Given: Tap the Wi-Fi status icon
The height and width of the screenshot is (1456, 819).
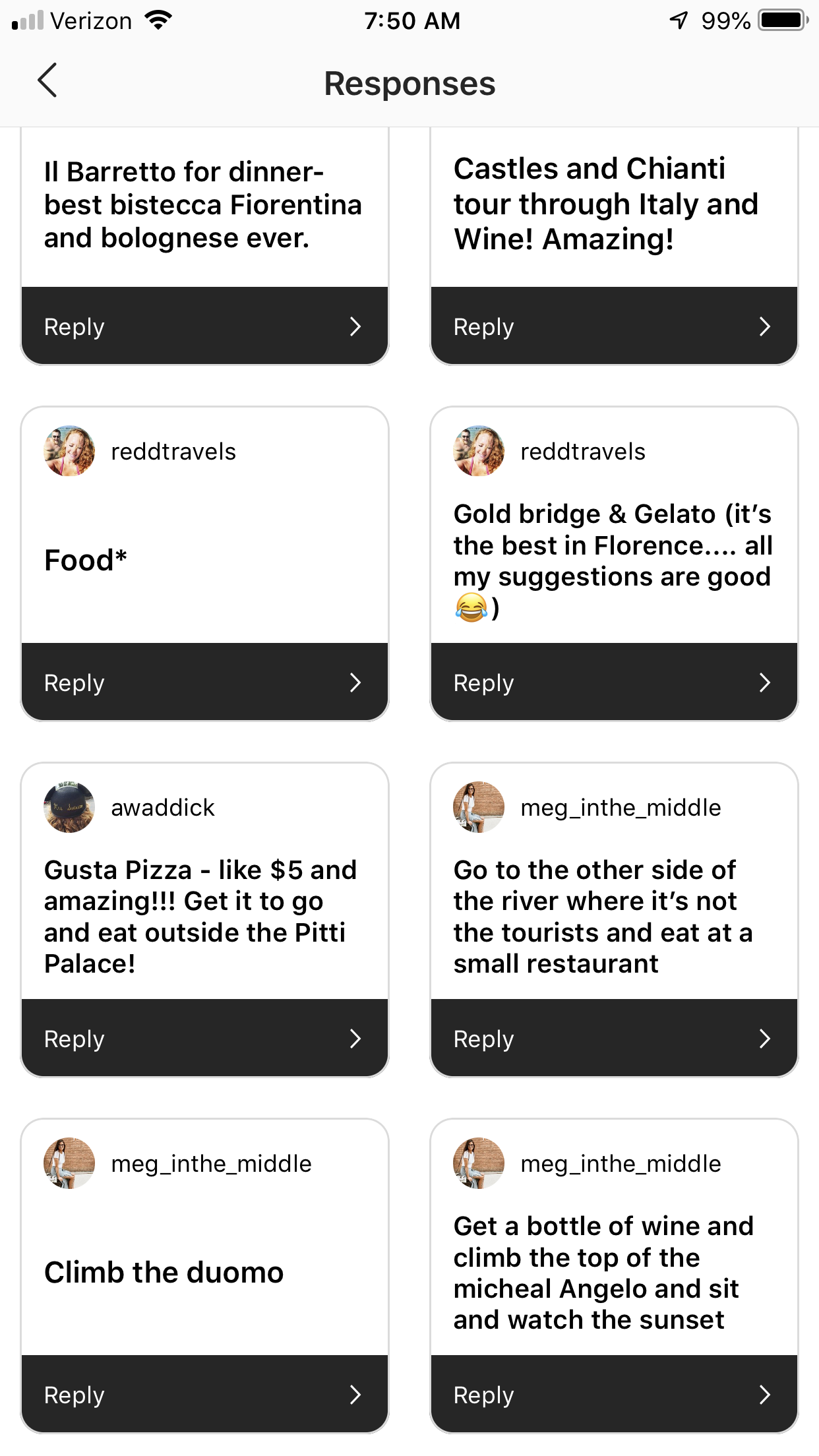Looking at the screenshot, I should pyautogui.click(x=158, y=20).
